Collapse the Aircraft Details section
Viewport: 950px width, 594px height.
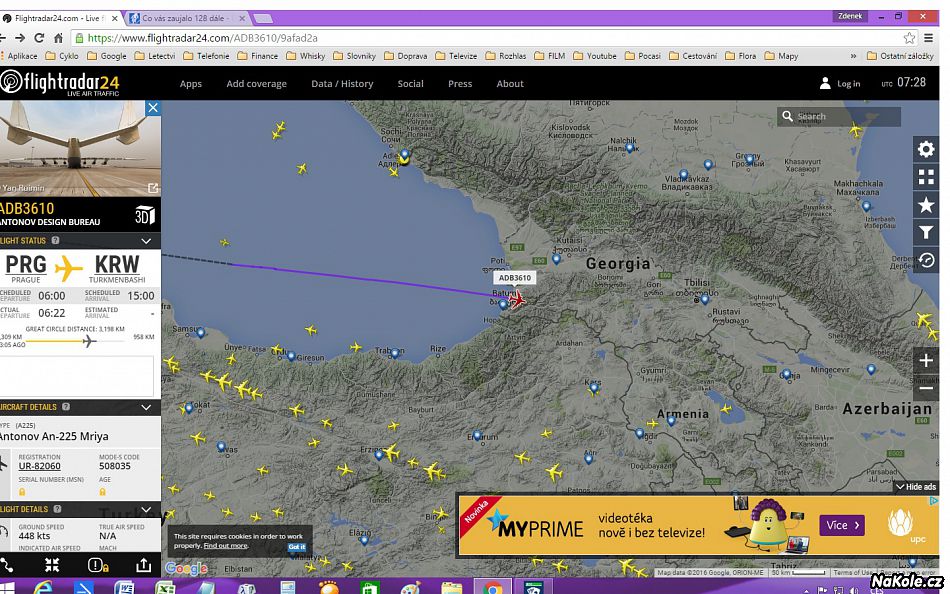pos(146,407)
